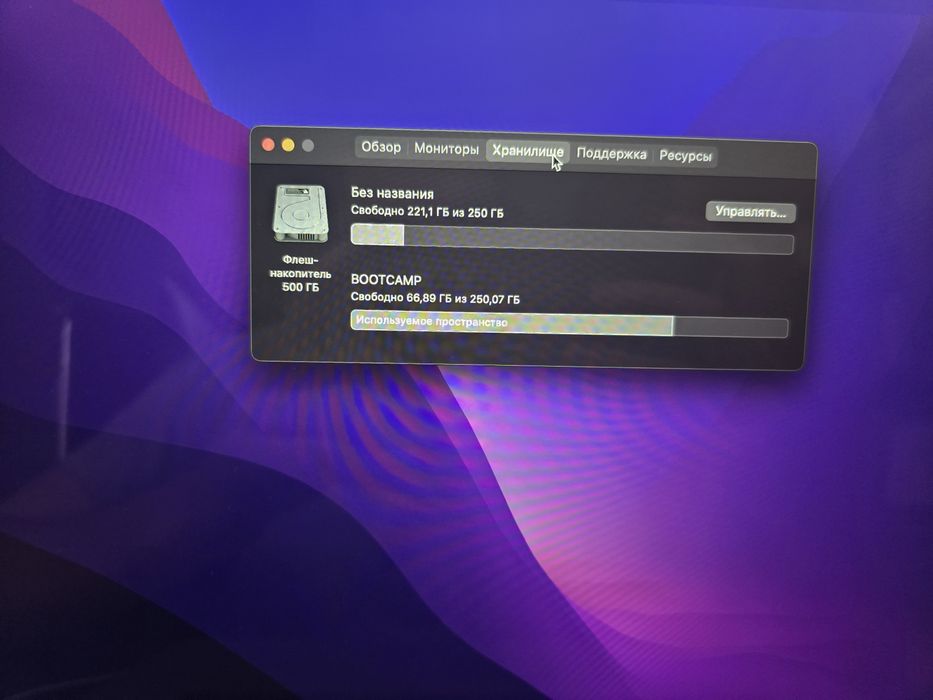Click the hard drive icon
This screenshot has height=700, width=933.
point(301,214)
